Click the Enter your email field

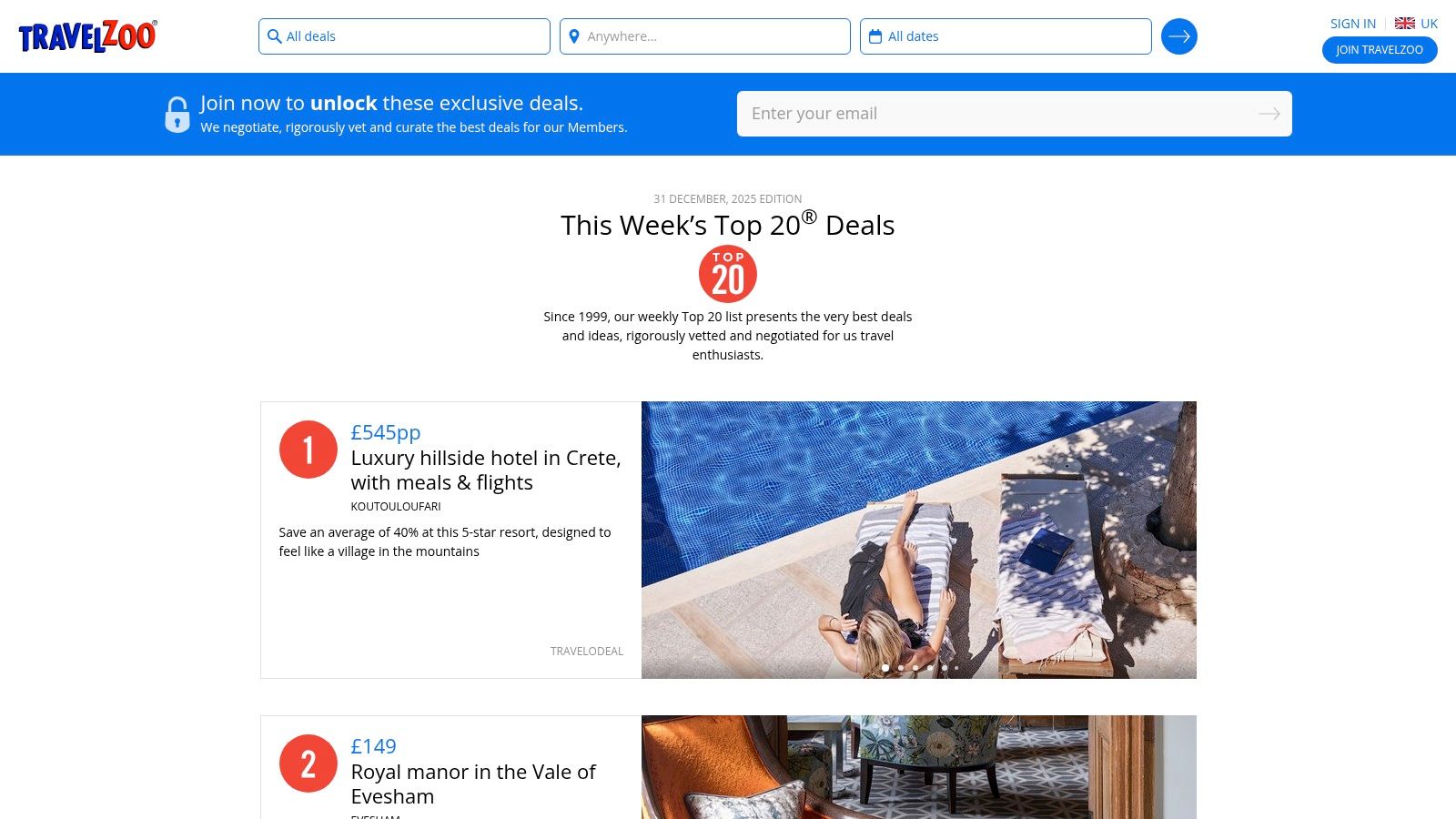[x=910, y=113]
